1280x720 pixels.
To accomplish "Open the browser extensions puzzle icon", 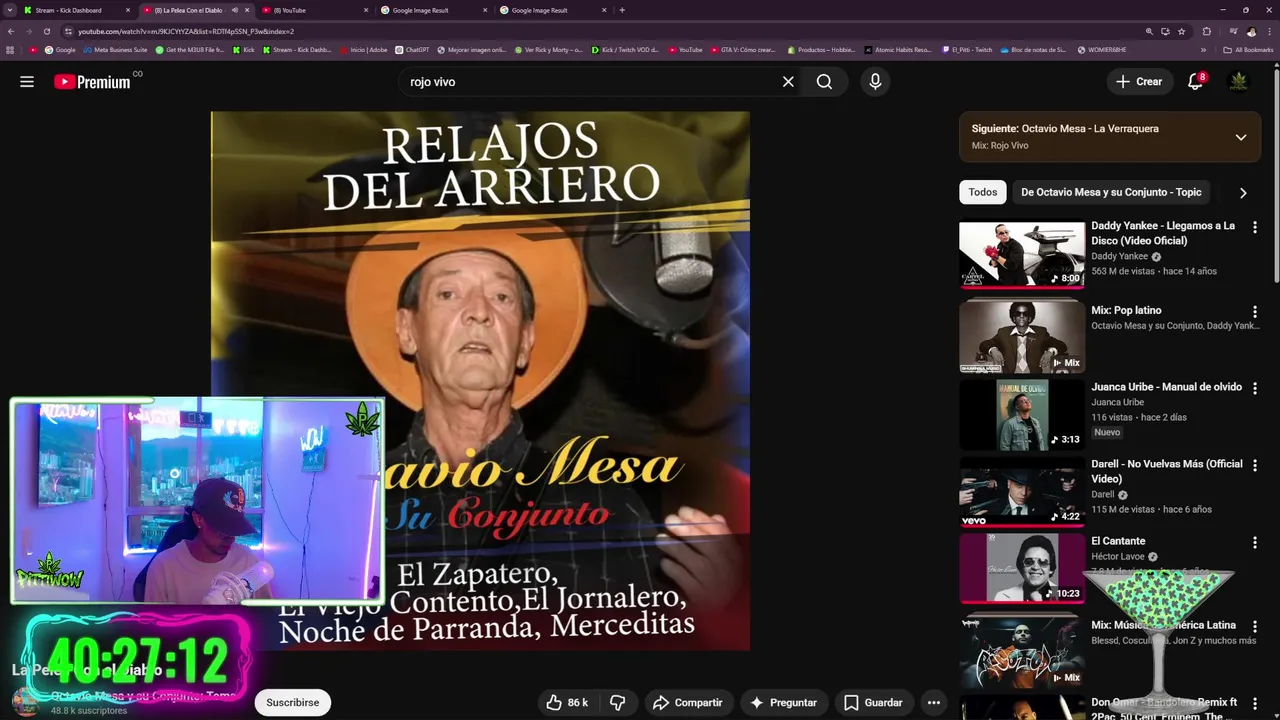I will (1207, 31).
